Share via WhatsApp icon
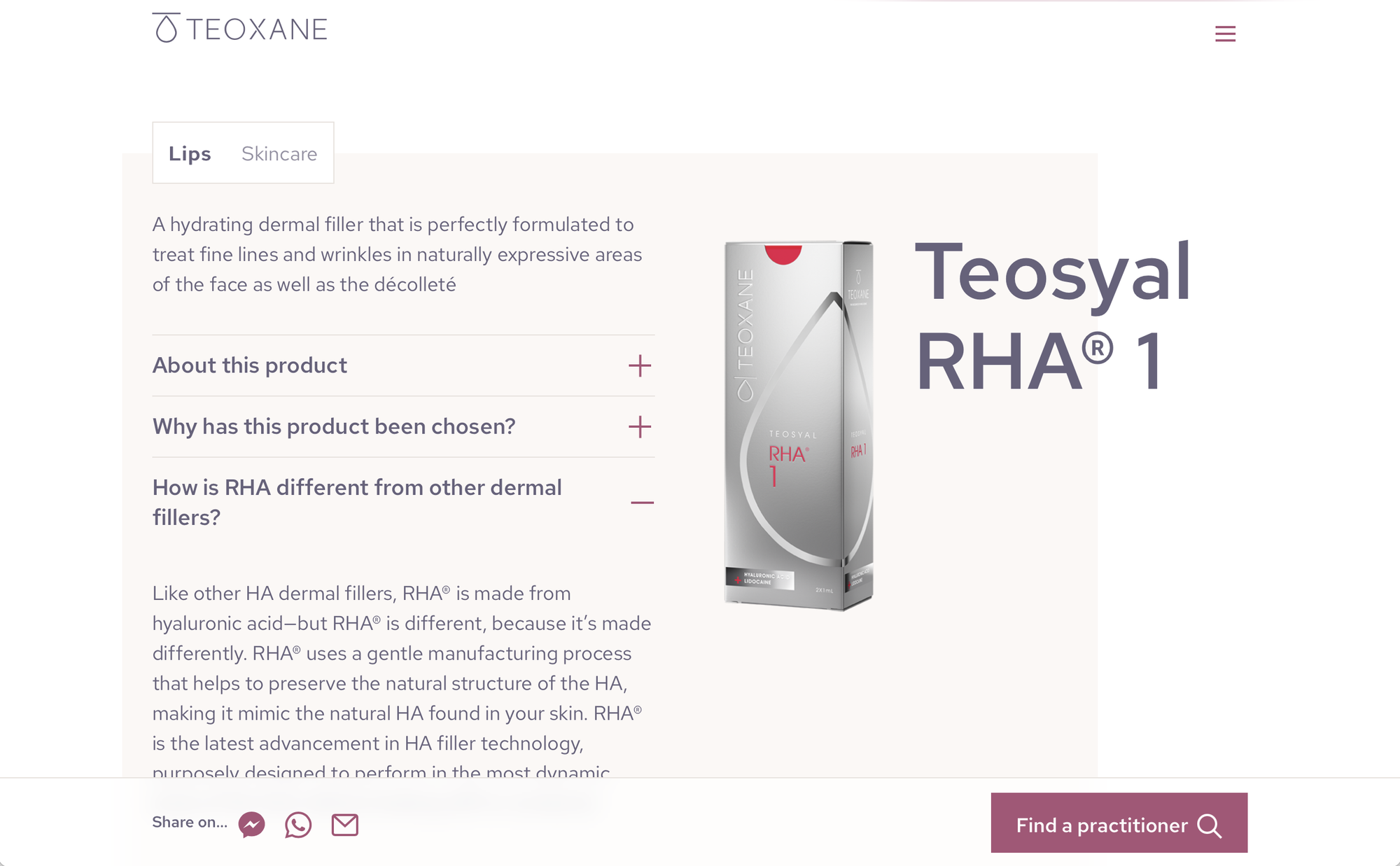The width and height of the screenshot is (1400, 866). point(298,825)
